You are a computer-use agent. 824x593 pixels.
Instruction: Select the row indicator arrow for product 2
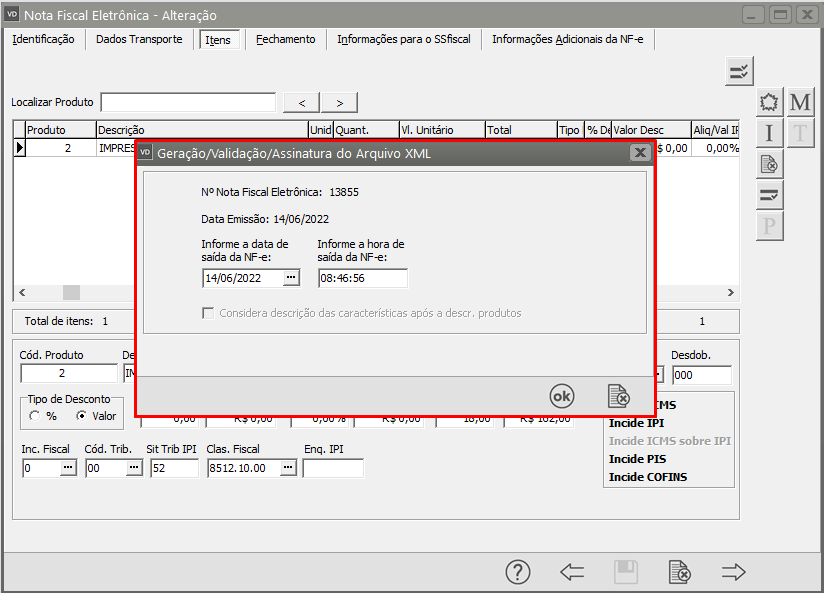19,148
